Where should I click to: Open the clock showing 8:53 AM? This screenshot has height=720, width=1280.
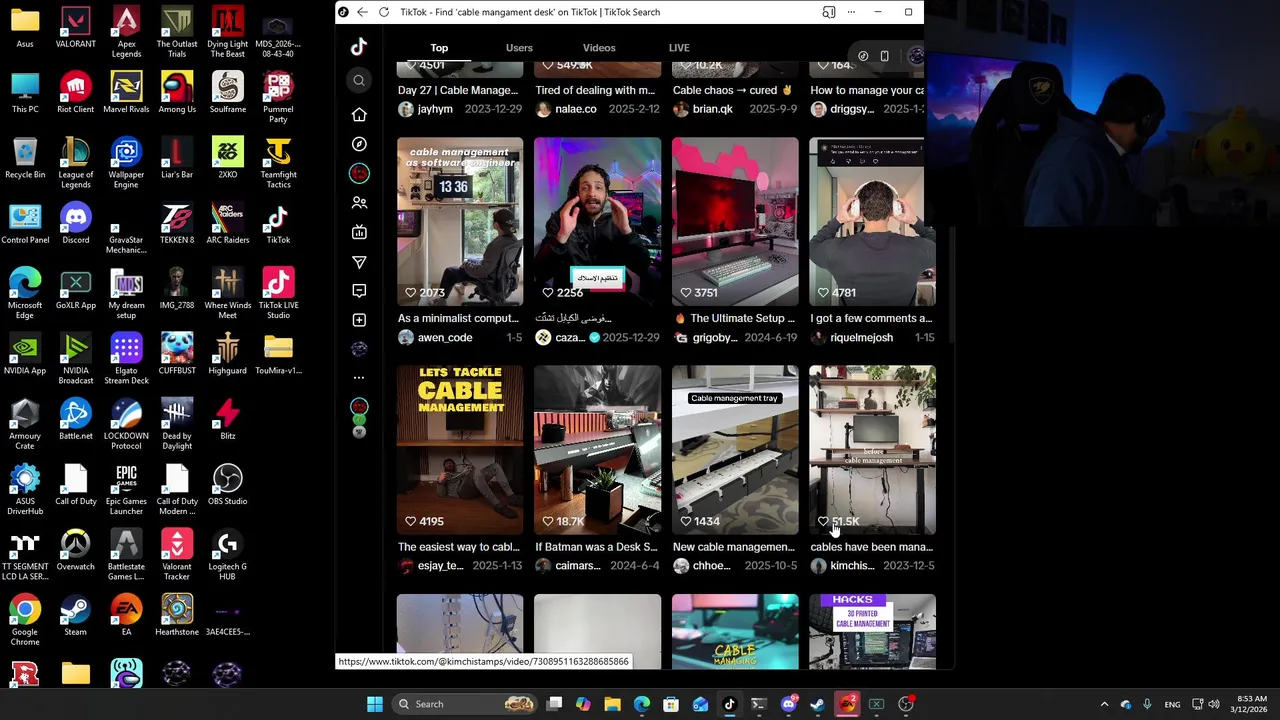click(x=1251, y=704)
